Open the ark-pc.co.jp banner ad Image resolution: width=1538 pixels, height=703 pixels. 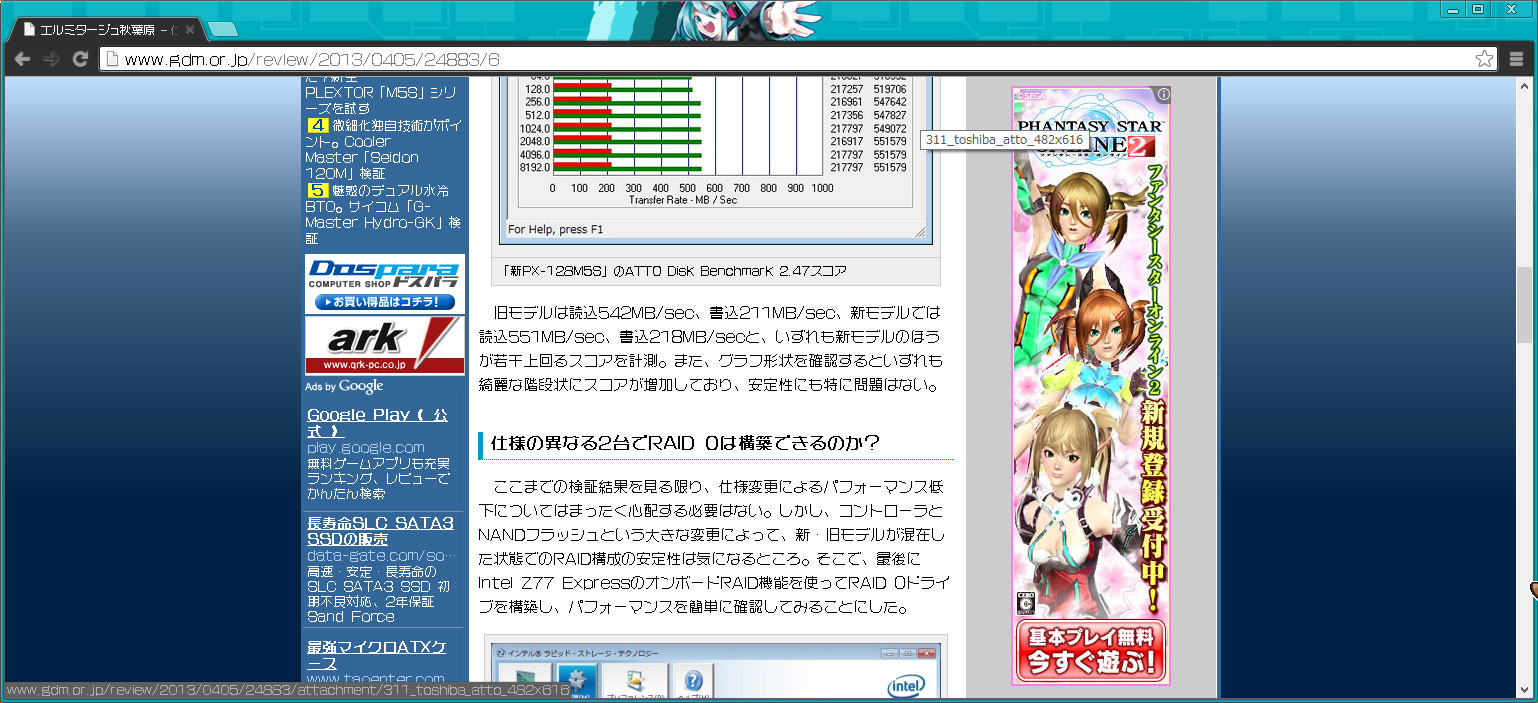coord(384,345)
